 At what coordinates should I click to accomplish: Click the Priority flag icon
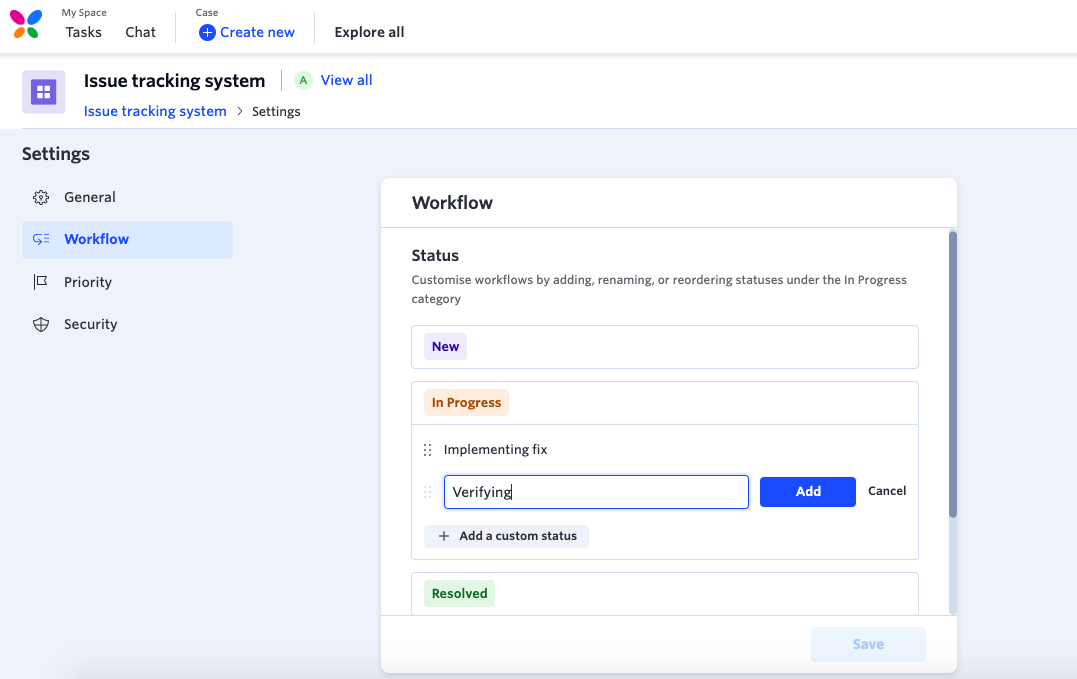click(x=41, y=282)
